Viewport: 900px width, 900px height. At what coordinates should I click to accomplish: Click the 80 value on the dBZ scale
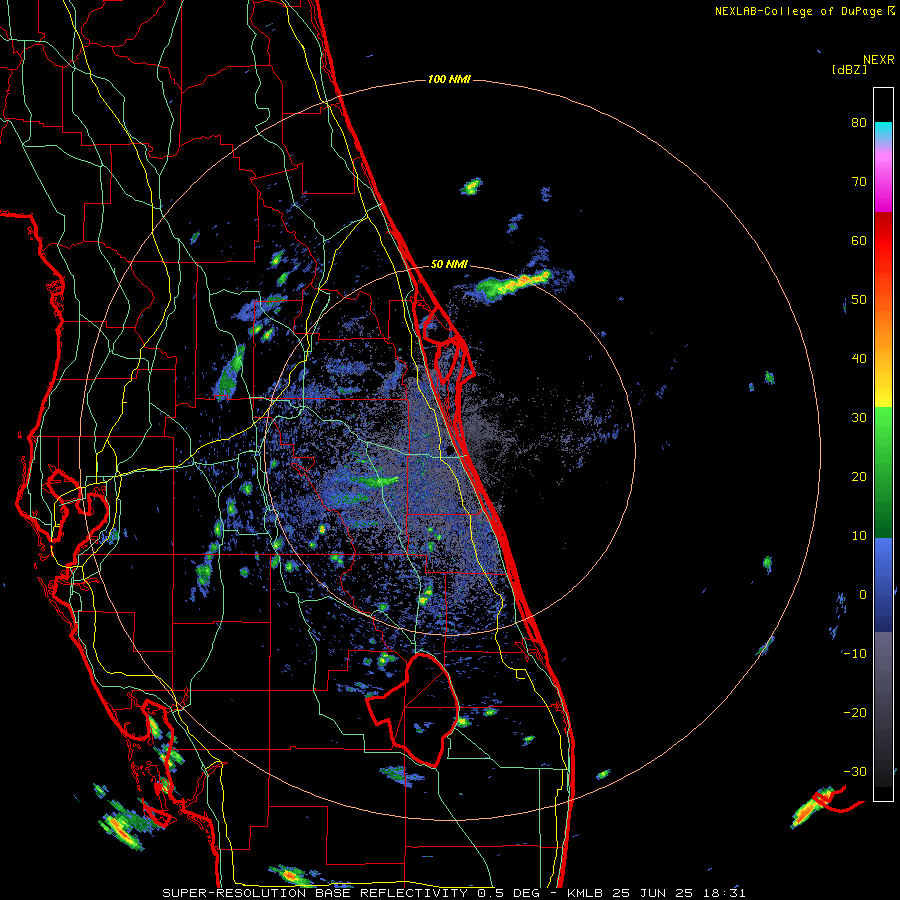coord(859,123)
